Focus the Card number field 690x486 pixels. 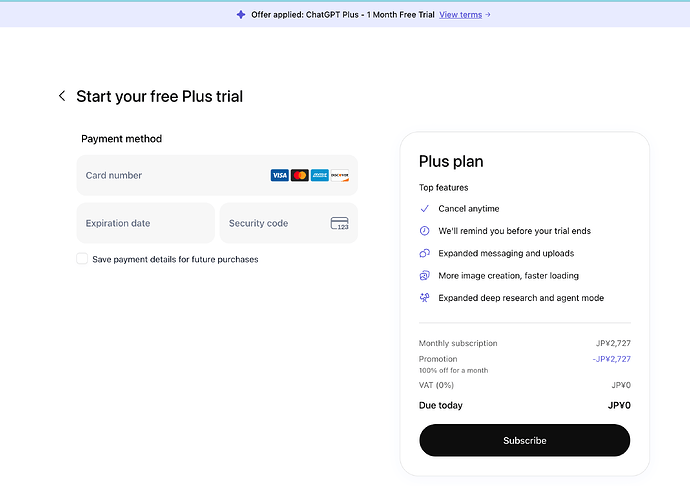(217, 175)
